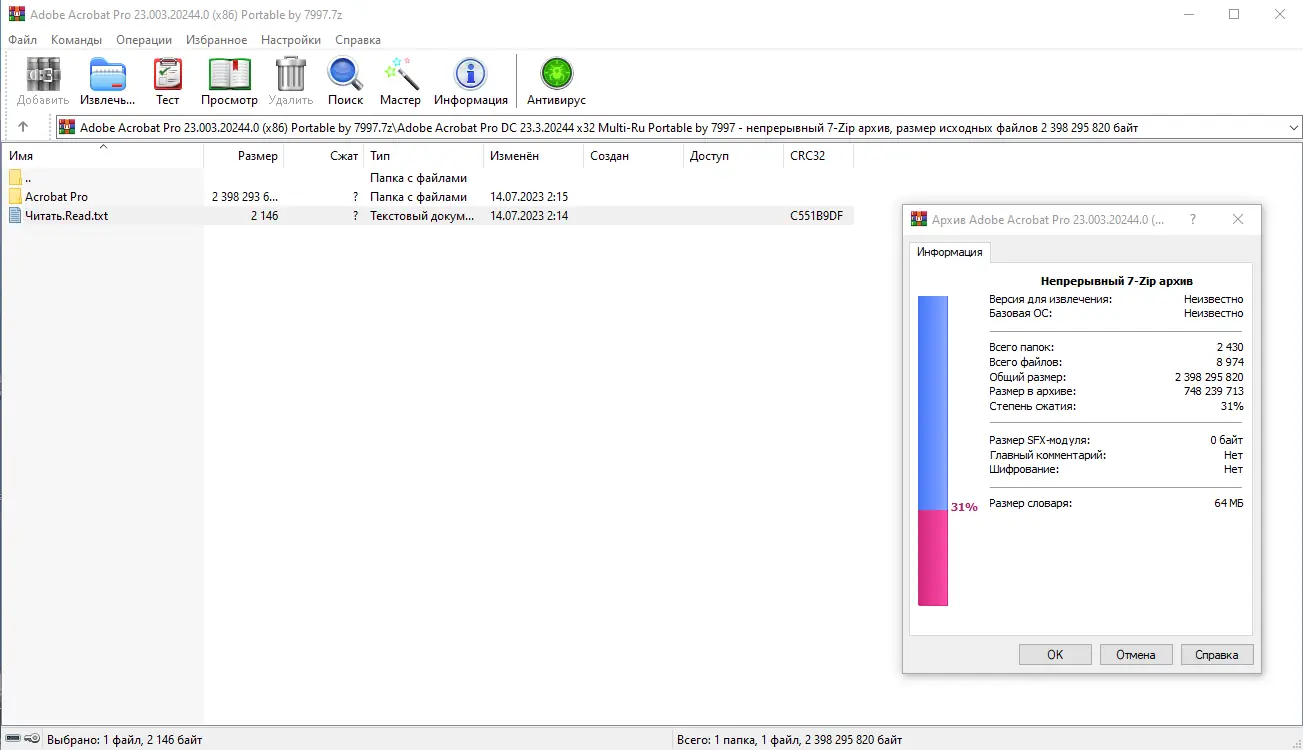Image resolution: width=1303 pixels, height=750 pixels.
Task: Click the parent folder ".." icon
Action: [x=15, y=178]
